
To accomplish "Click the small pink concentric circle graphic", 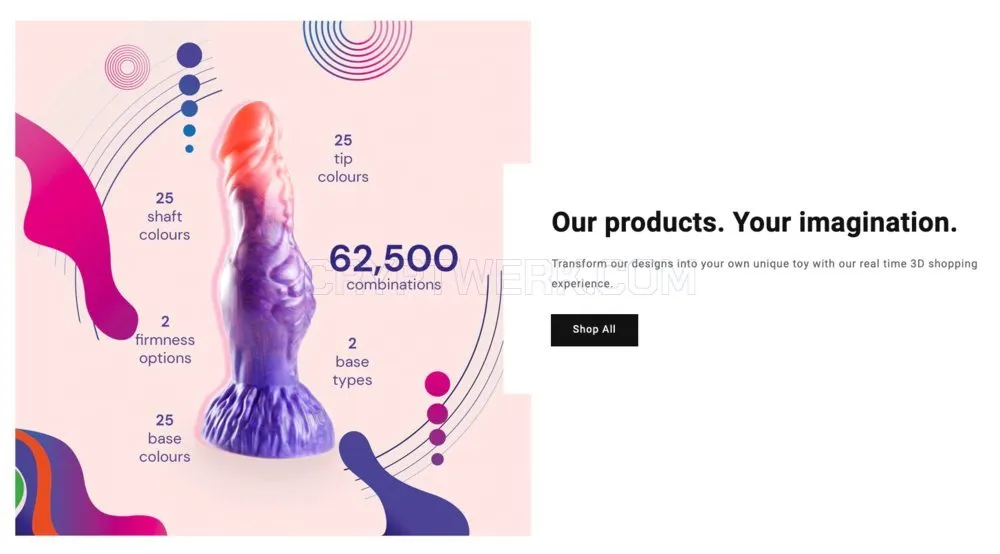I will pyautogui.click(x=128, y=67).
